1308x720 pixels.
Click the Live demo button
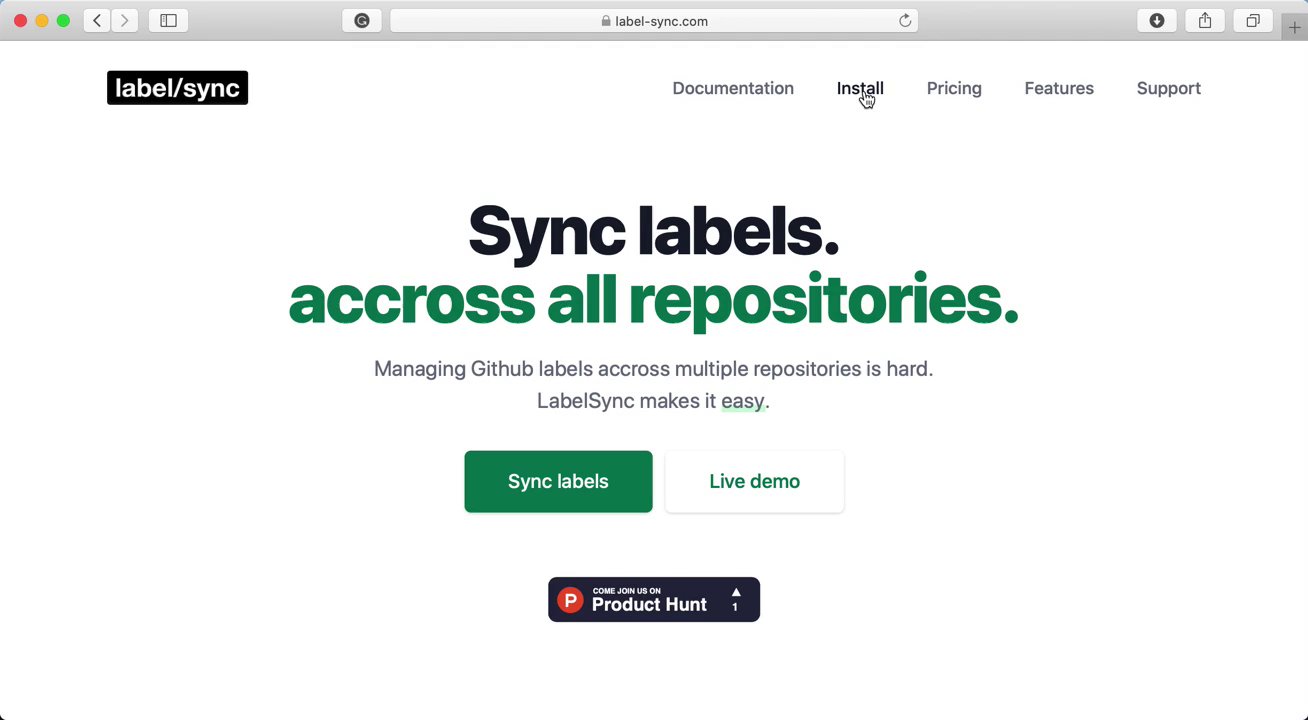pyautogui.click(x=754, y=481)
